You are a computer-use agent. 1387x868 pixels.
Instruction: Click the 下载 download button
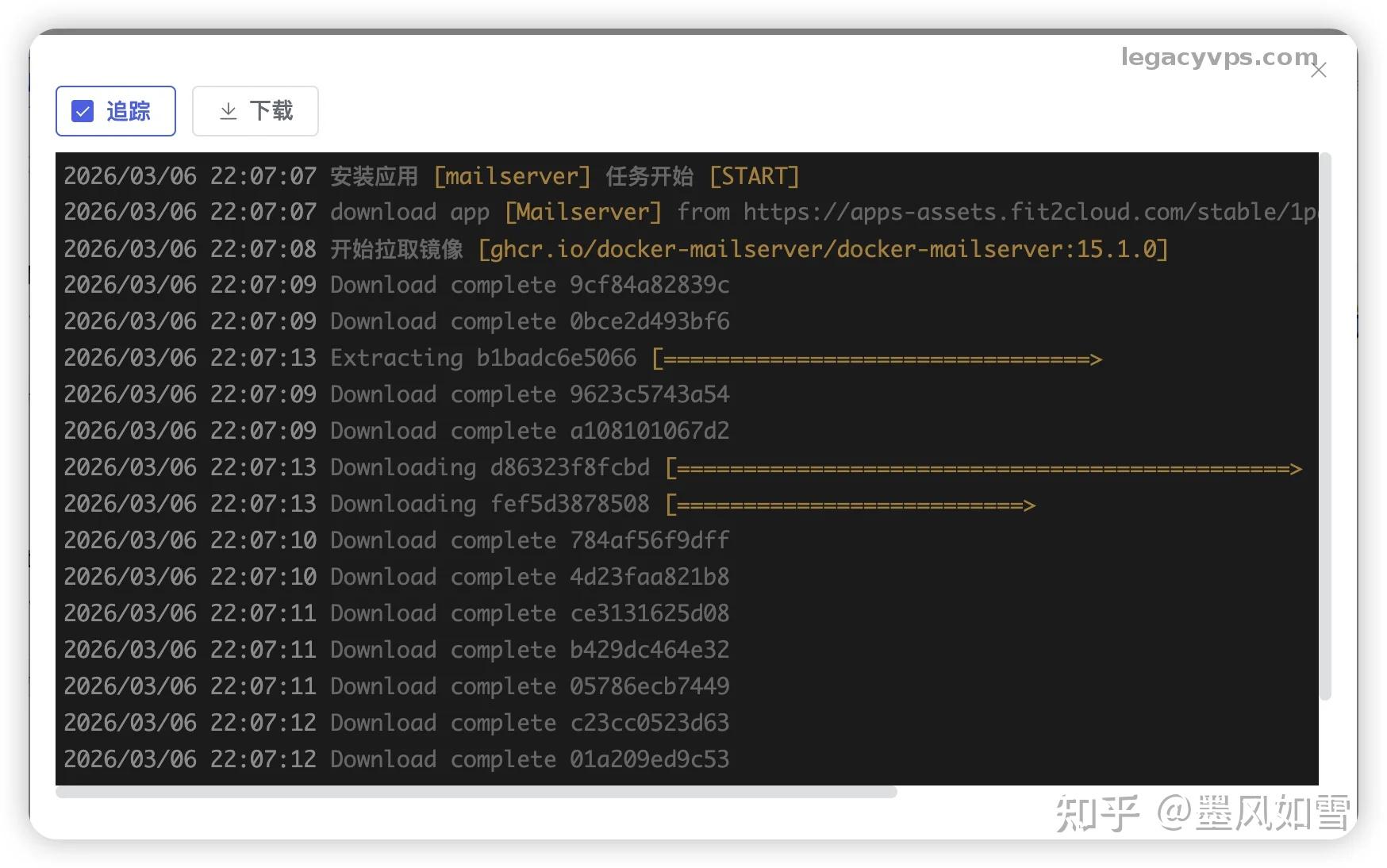tap(255, 111)
